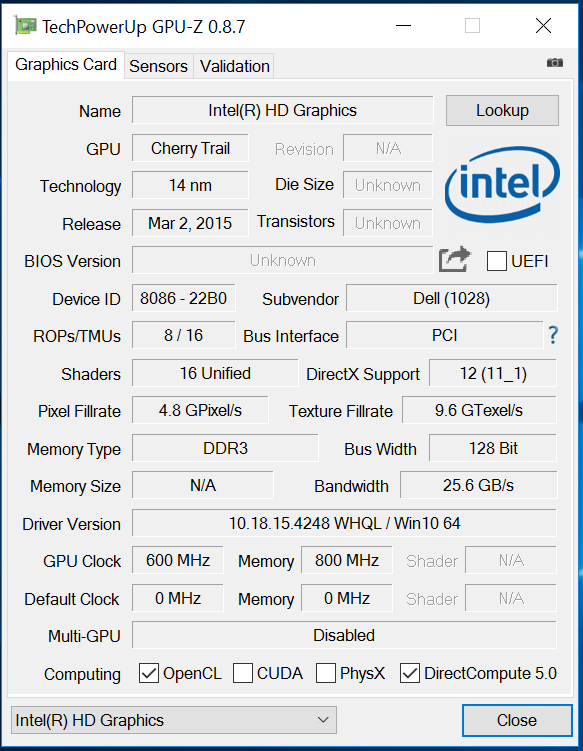Click the BIOS export share icon
583x751 pixels.
pos(455,259)
